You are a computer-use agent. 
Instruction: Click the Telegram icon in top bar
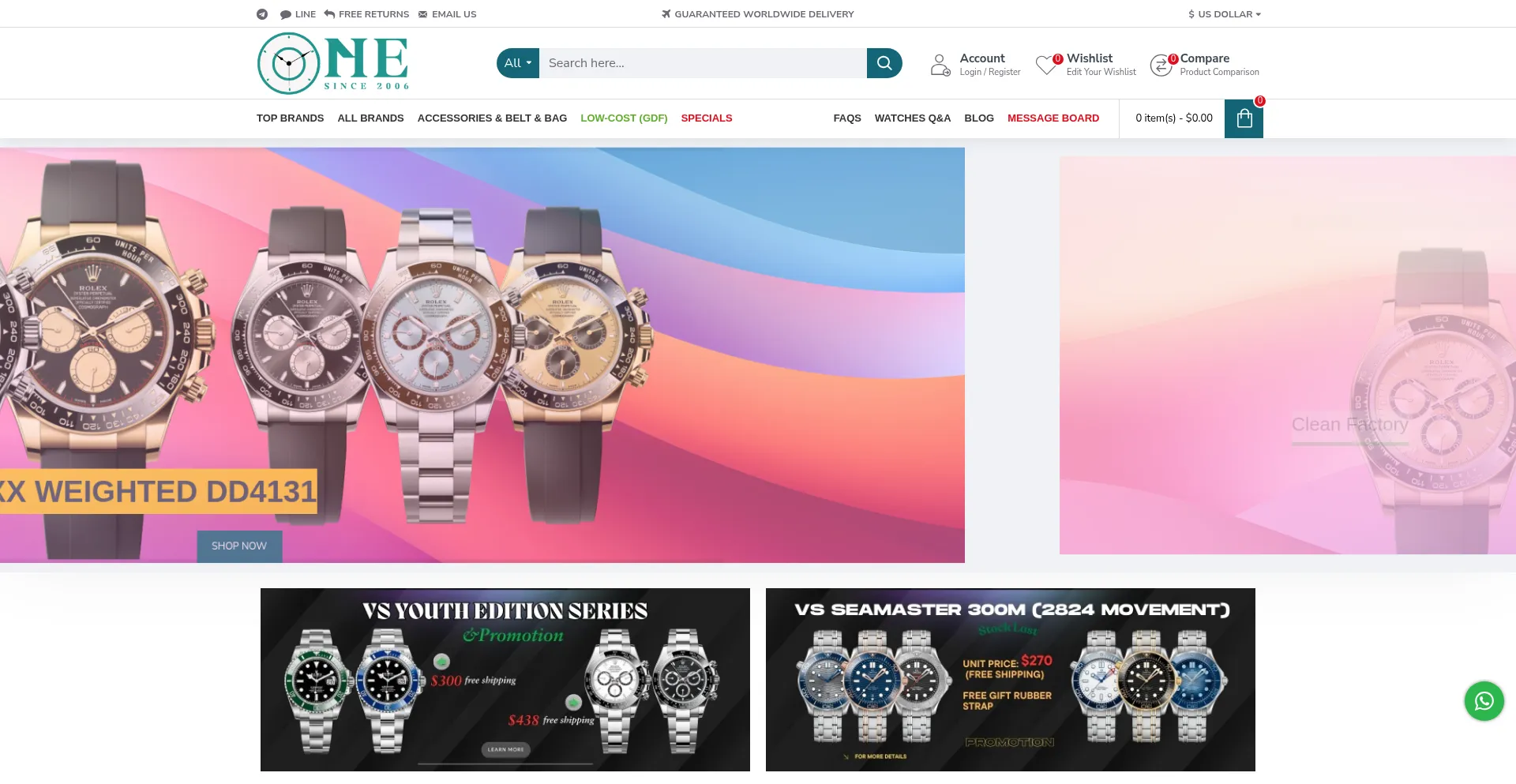(x=262, y=14)
